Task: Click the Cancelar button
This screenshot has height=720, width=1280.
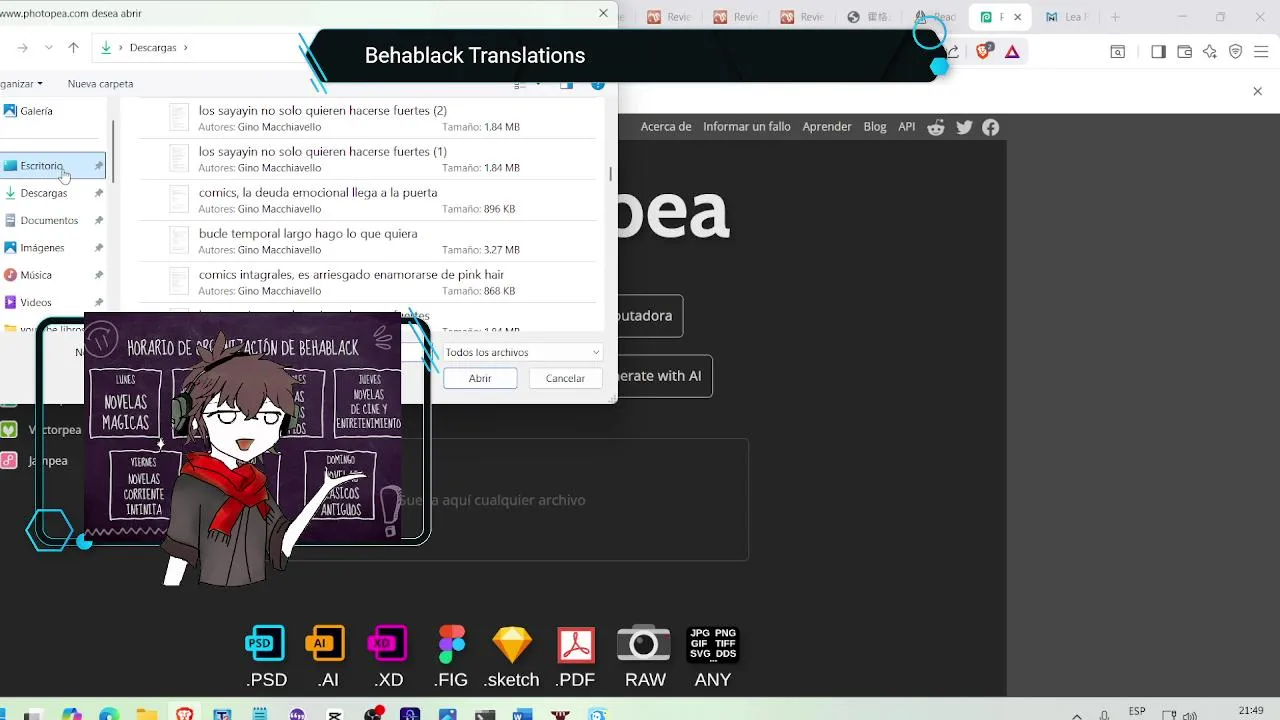Action: pyautogui.click(x=565, y=378)
